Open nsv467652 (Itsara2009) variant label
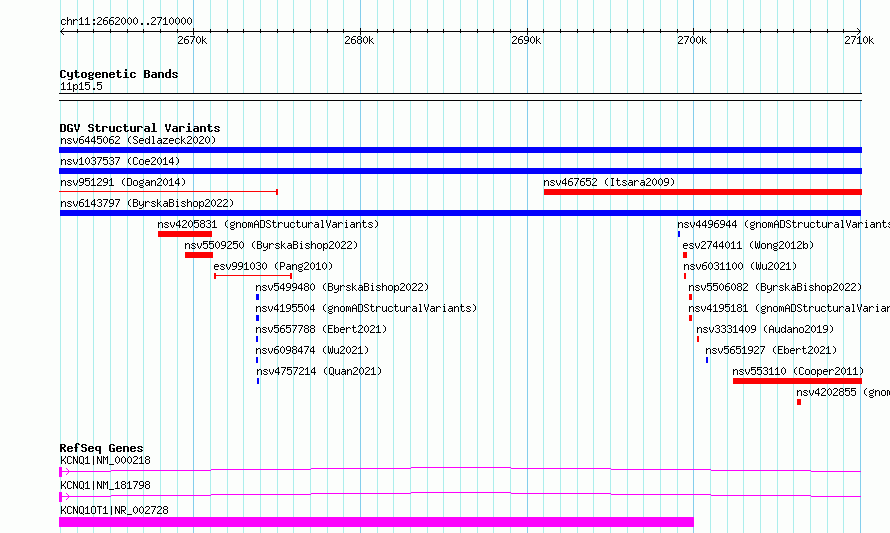 609,182
